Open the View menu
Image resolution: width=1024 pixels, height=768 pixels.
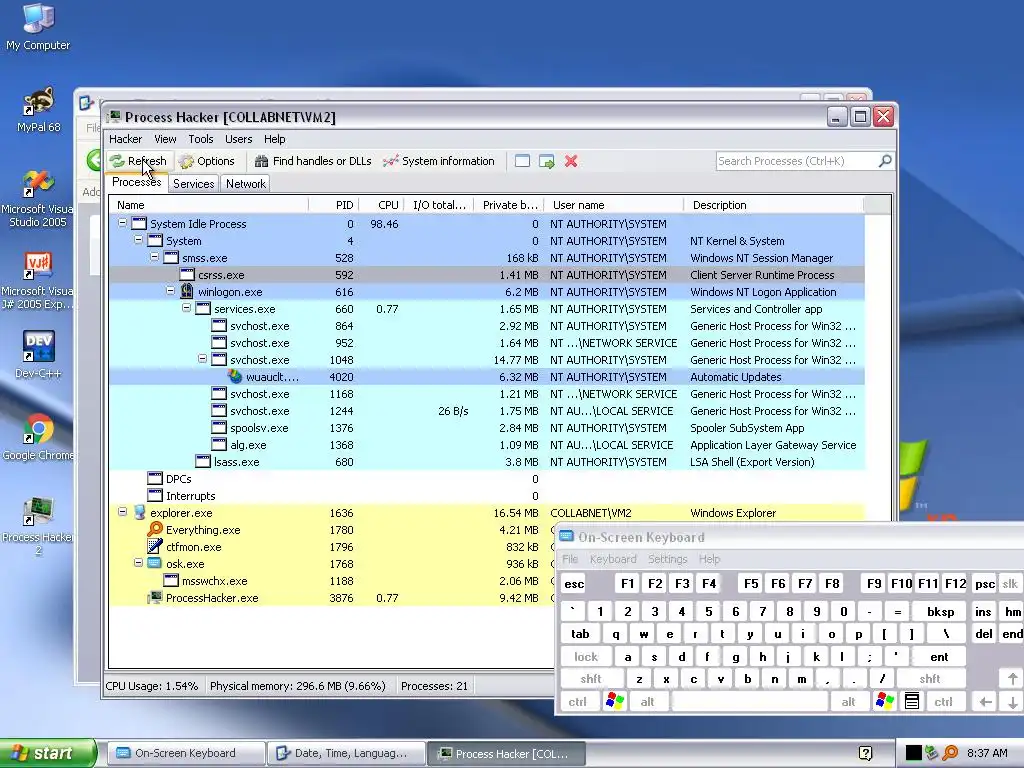[x=165, y=139]
